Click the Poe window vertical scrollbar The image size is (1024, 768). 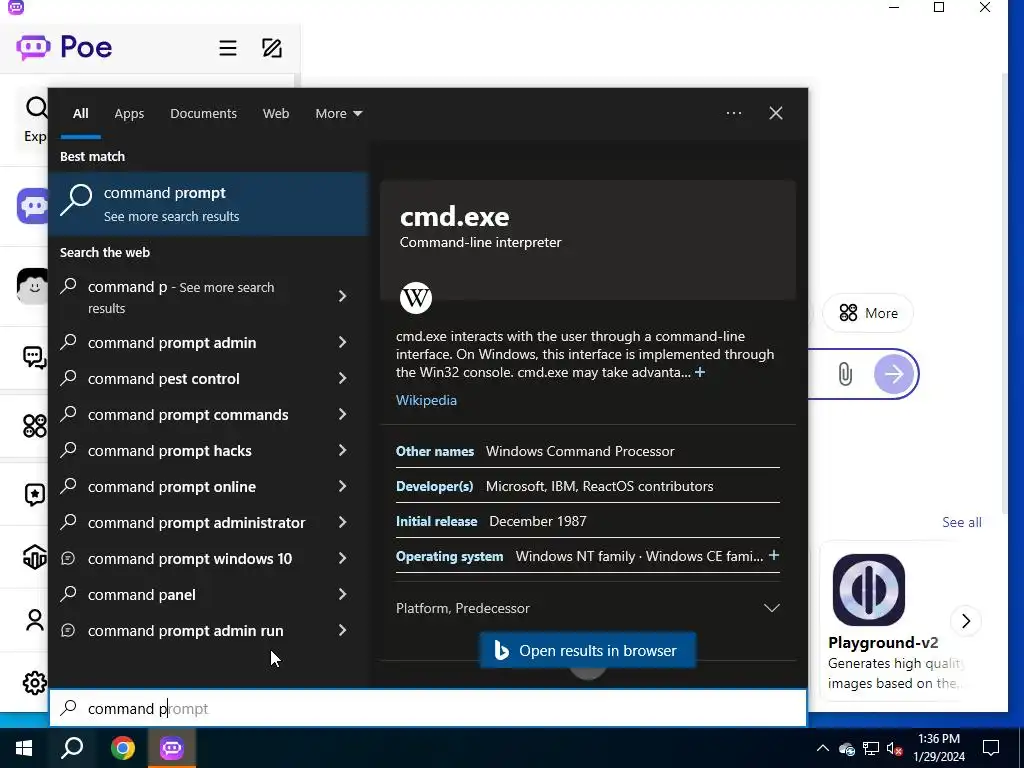(x=1004, y=294)
